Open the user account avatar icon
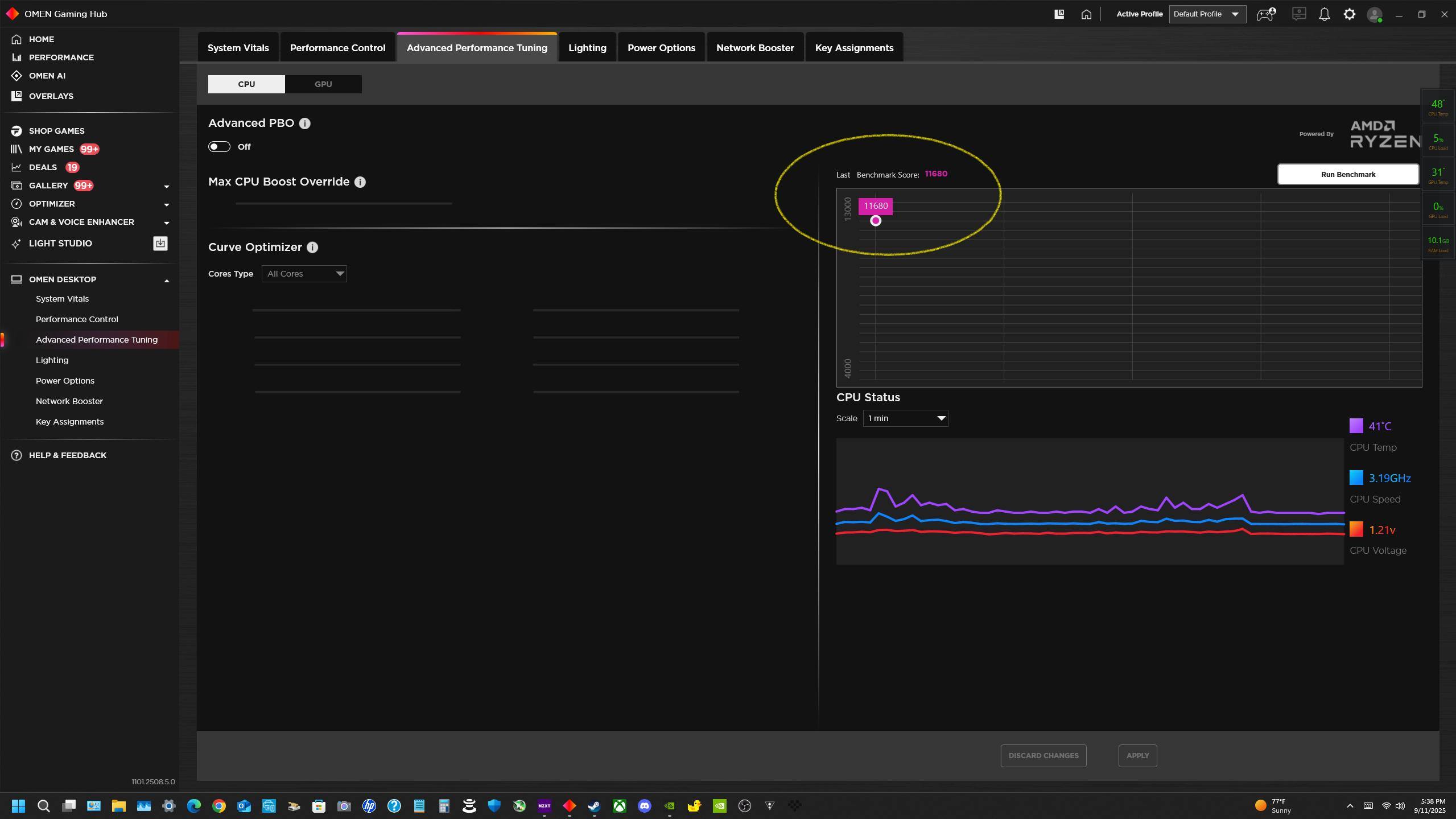Viewport: 1456px width, 819px height. point(1374,14)
